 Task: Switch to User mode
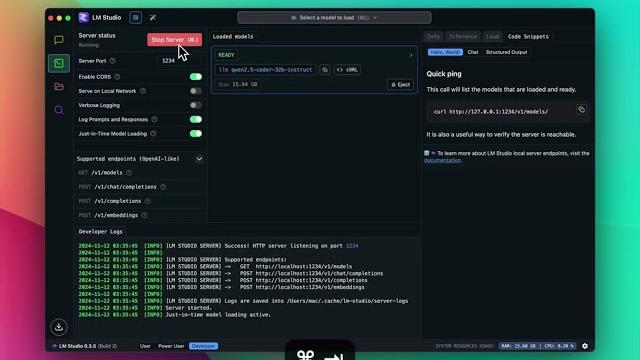click(x=145, y=346)
